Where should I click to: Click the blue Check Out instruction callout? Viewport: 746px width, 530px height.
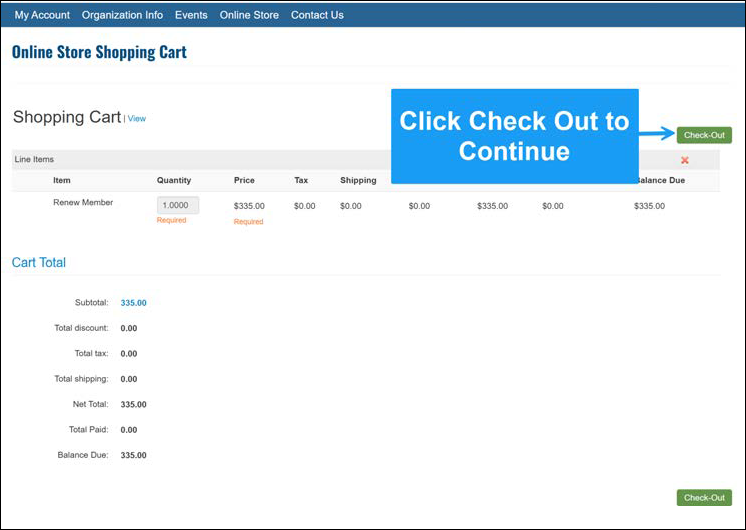coord(514,136)
